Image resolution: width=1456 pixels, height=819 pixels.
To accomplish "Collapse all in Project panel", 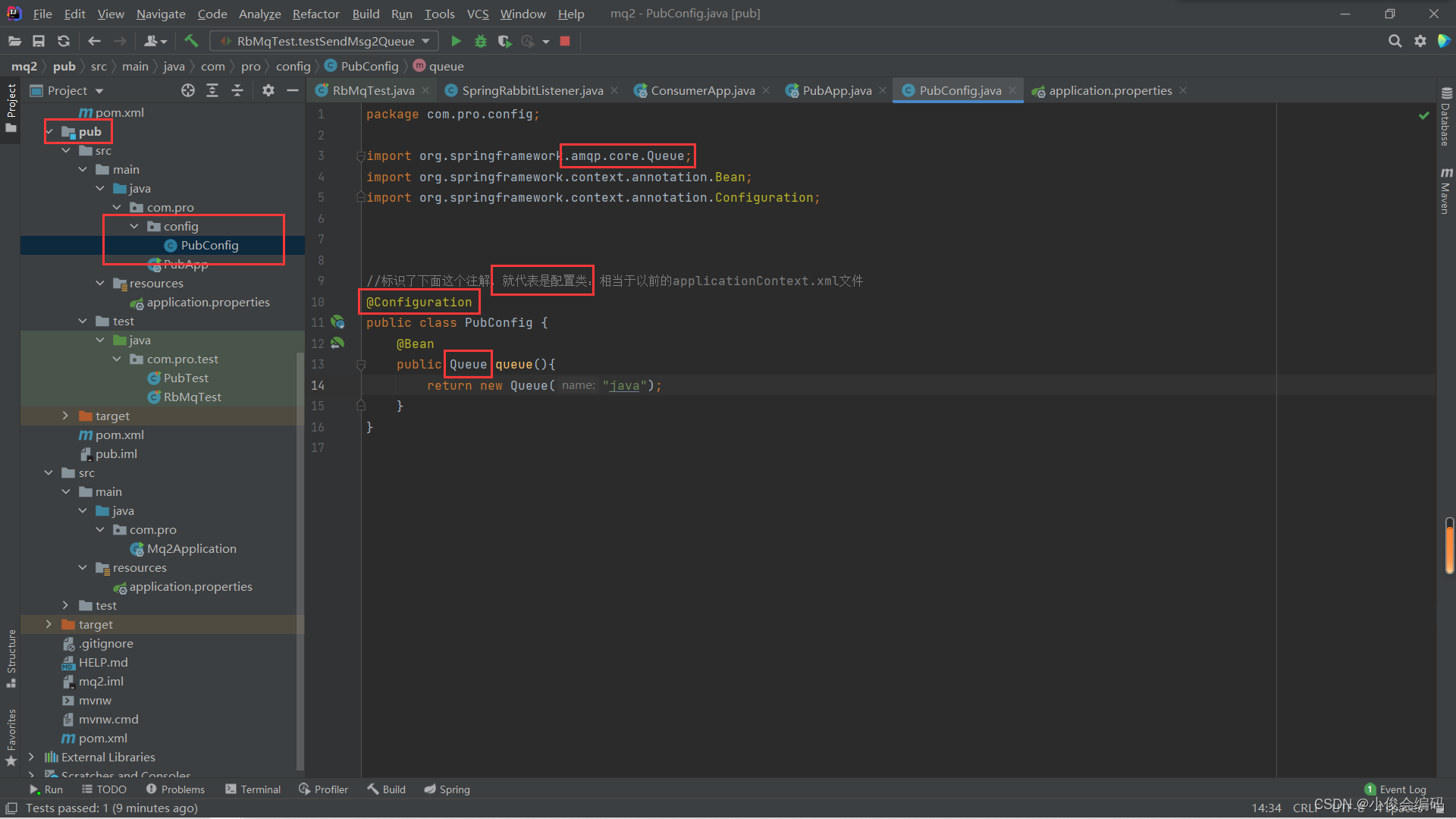I will point(237,90).
